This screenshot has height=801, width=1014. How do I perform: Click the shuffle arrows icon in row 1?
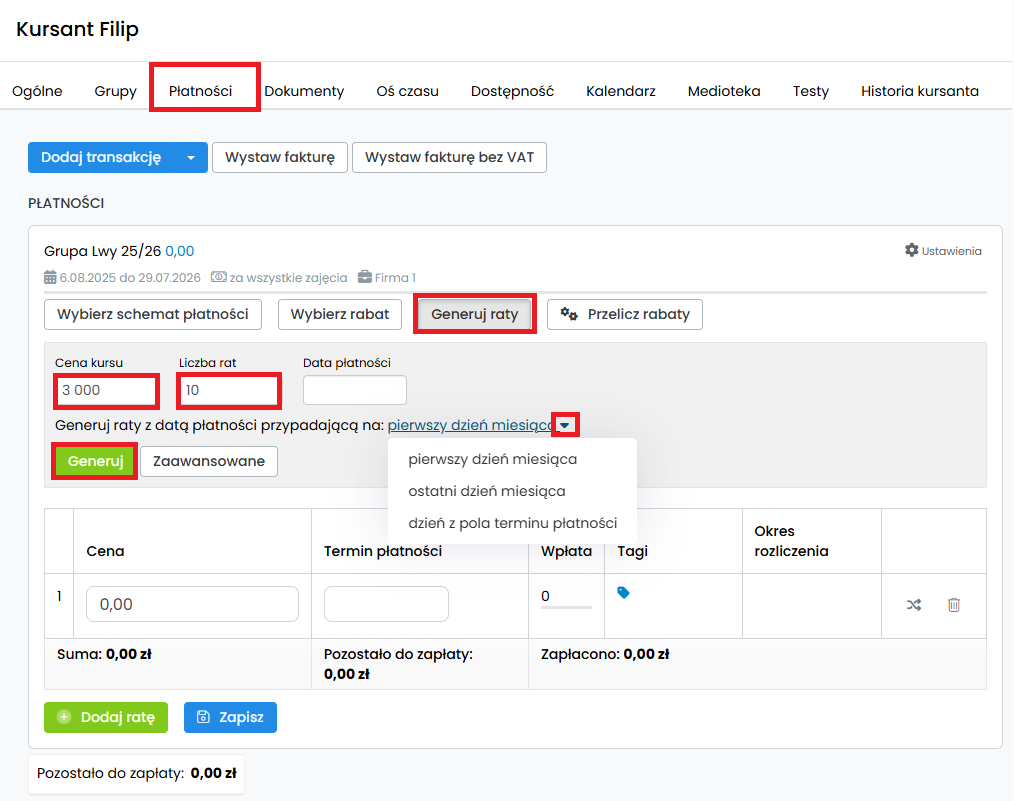(913, 604)
